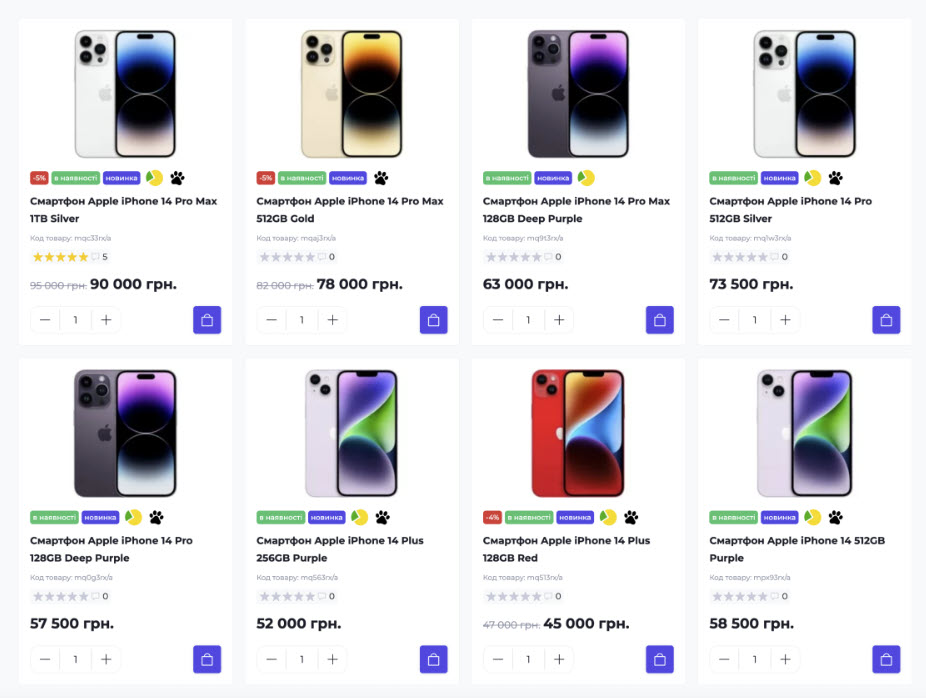The image size is (926, 698).
Task: Increase quantity for iPhone 14 Pro 128GB Deep Purple
Action: click(x=106, y=659)
